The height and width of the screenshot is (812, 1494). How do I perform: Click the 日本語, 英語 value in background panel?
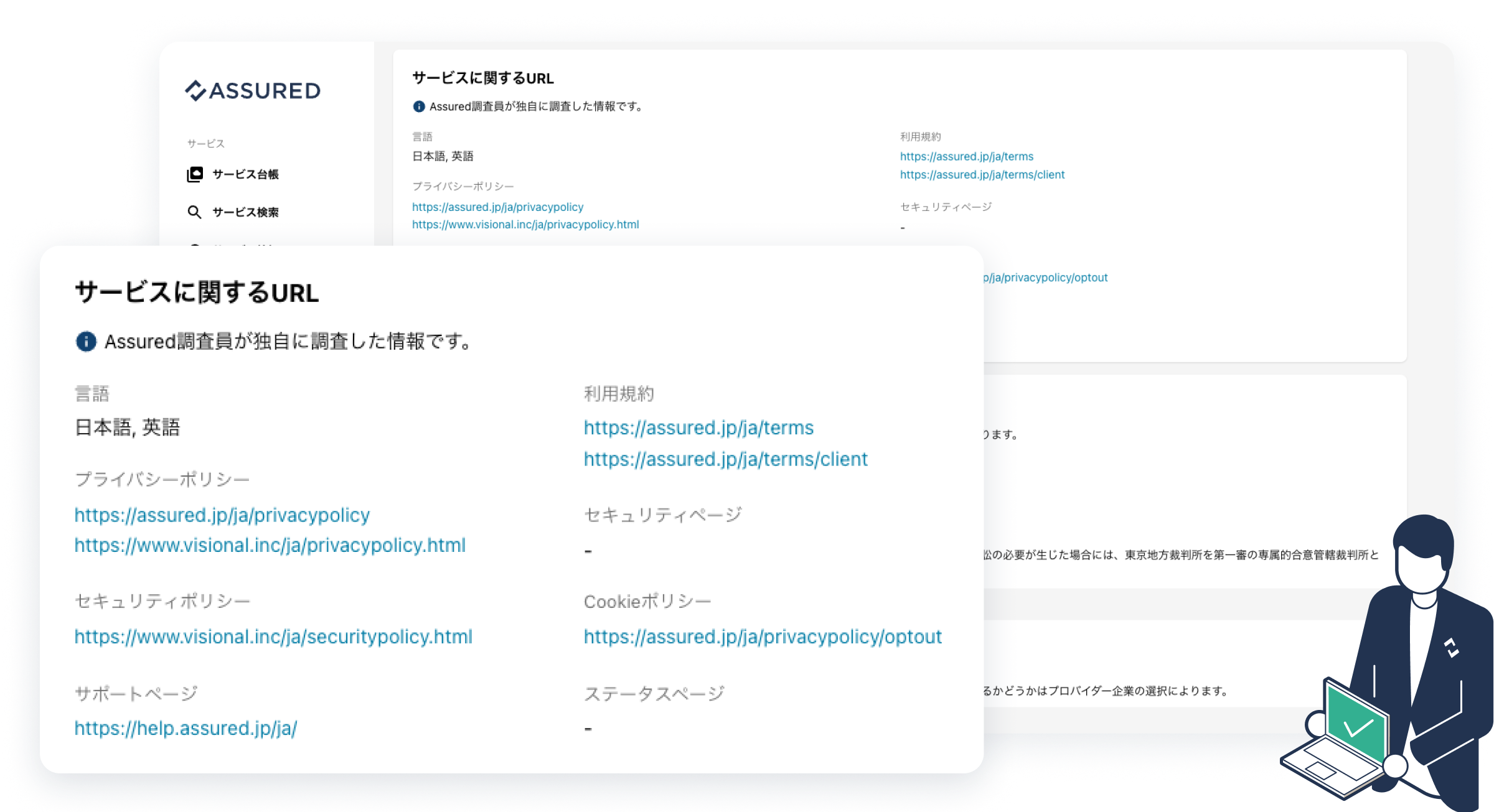tap(443, 156)
